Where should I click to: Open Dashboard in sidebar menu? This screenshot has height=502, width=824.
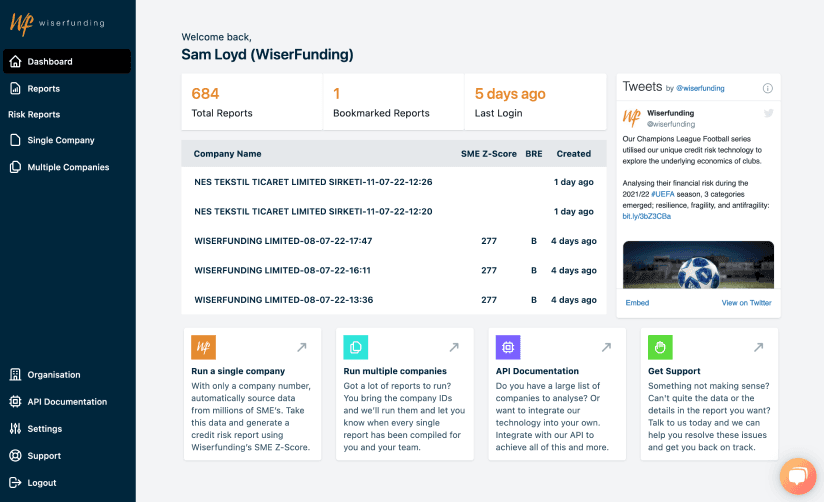[67, 62]
